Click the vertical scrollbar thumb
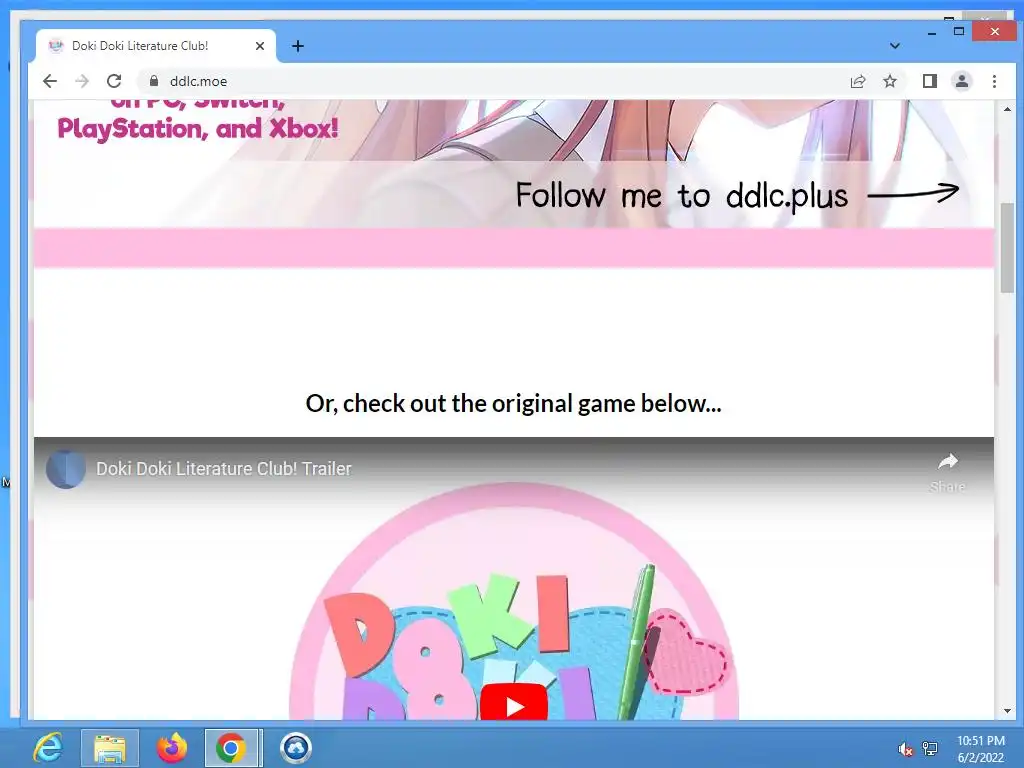 1007,248
